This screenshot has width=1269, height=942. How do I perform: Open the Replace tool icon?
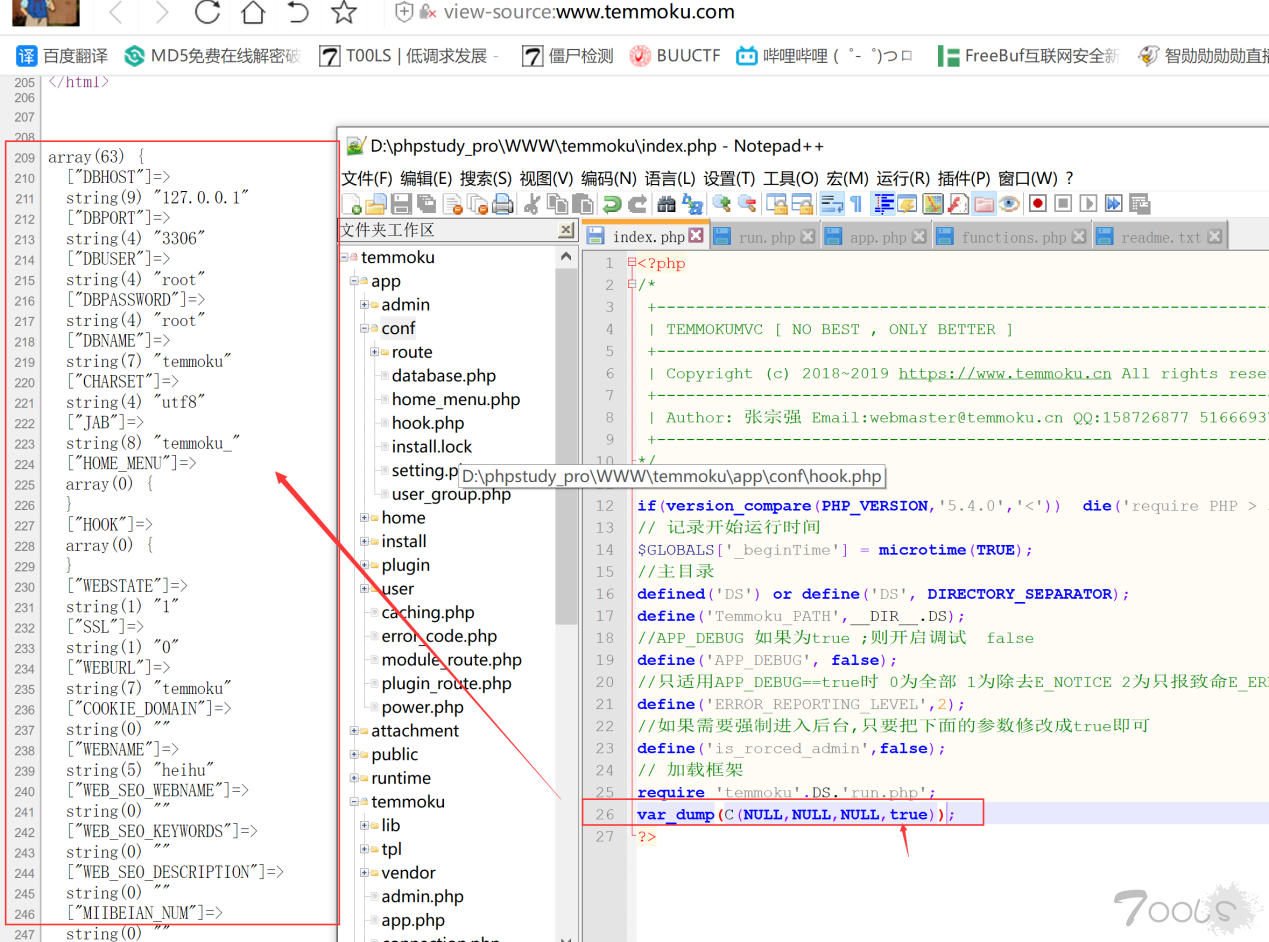[x=692, y=204]
